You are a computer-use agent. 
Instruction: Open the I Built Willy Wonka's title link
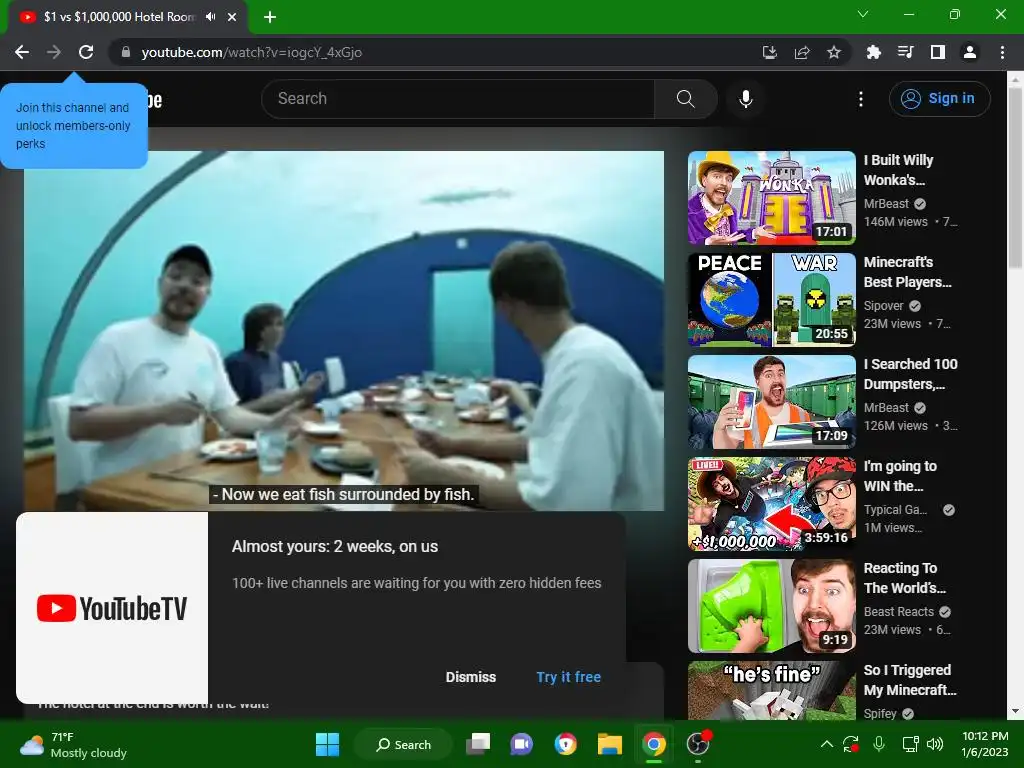[x=899, y=170]
